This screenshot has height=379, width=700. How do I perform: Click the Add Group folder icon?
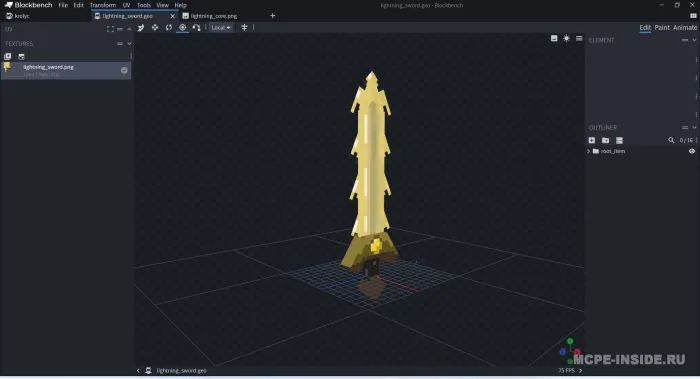click(x=605, y=140)
